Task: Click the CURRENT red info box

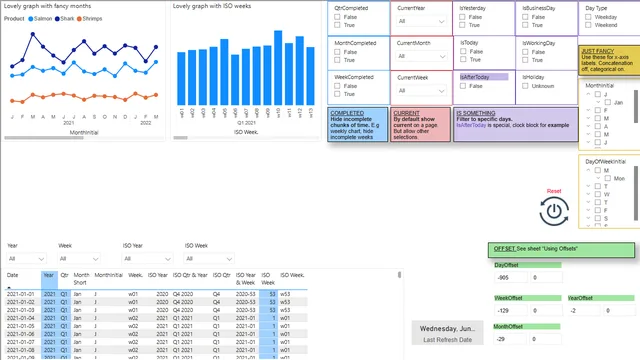Action: 420,124
